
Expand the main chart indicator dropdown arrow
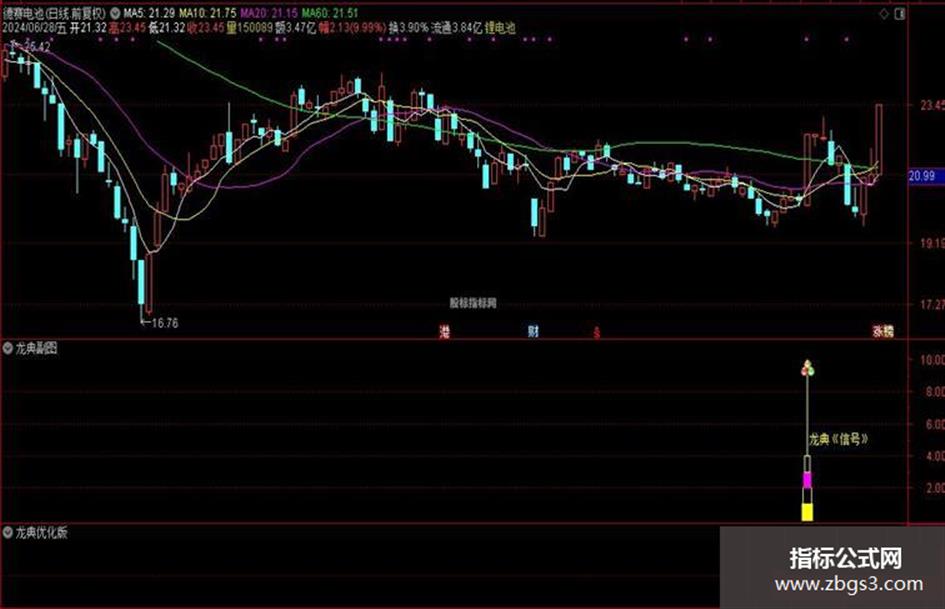click(x=115, y=13)
